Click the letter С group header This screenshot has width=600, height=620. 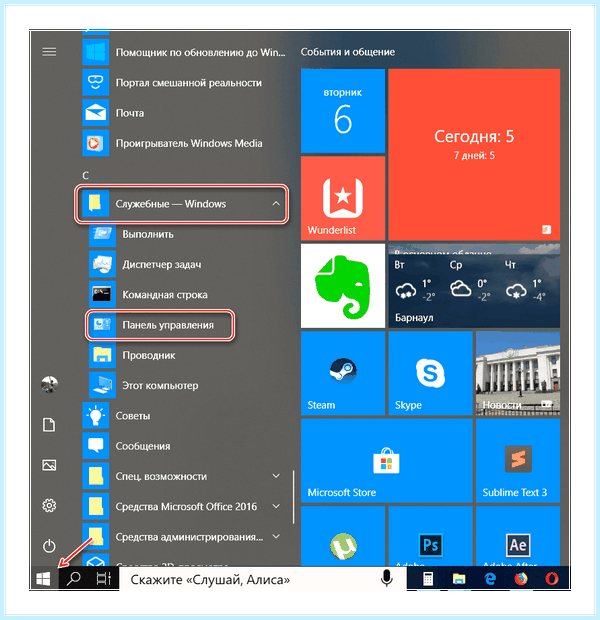(x=85, y=176)
